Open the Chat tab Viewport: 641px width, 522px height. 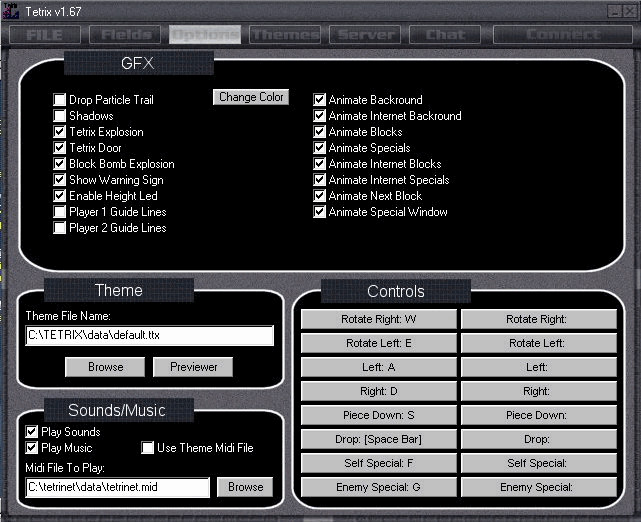445,35
